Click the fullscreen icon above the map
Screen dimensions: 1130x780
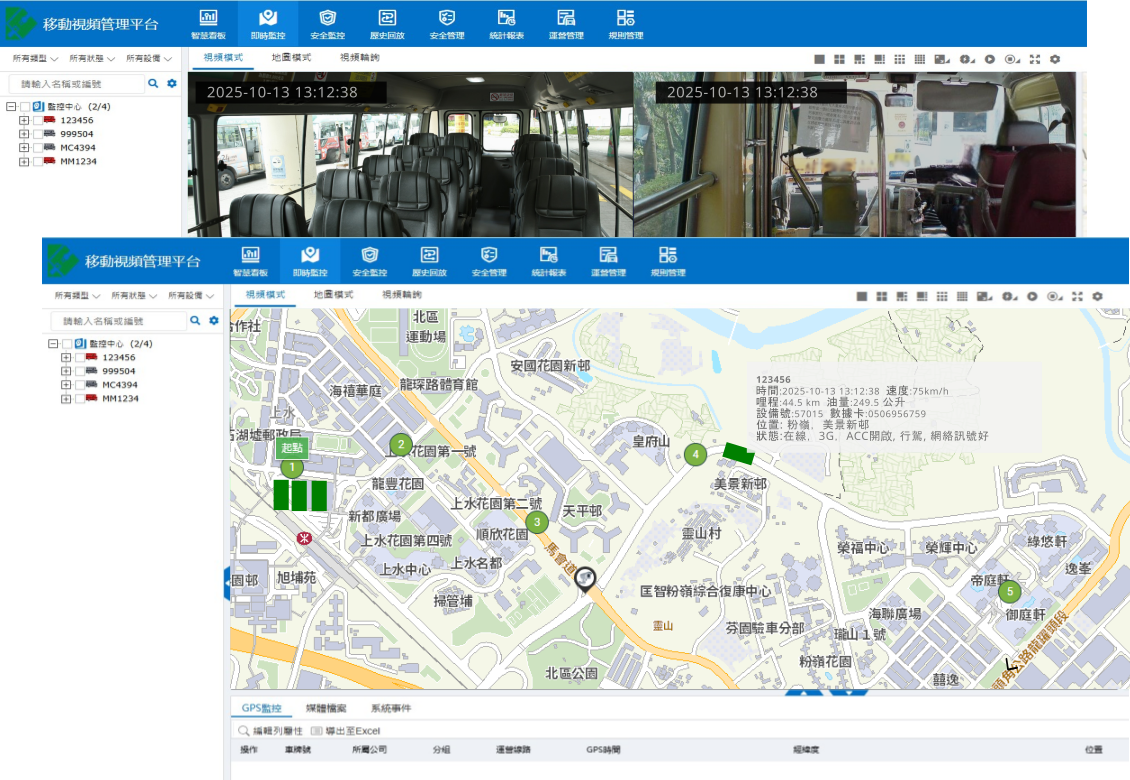pos(1077,296)
